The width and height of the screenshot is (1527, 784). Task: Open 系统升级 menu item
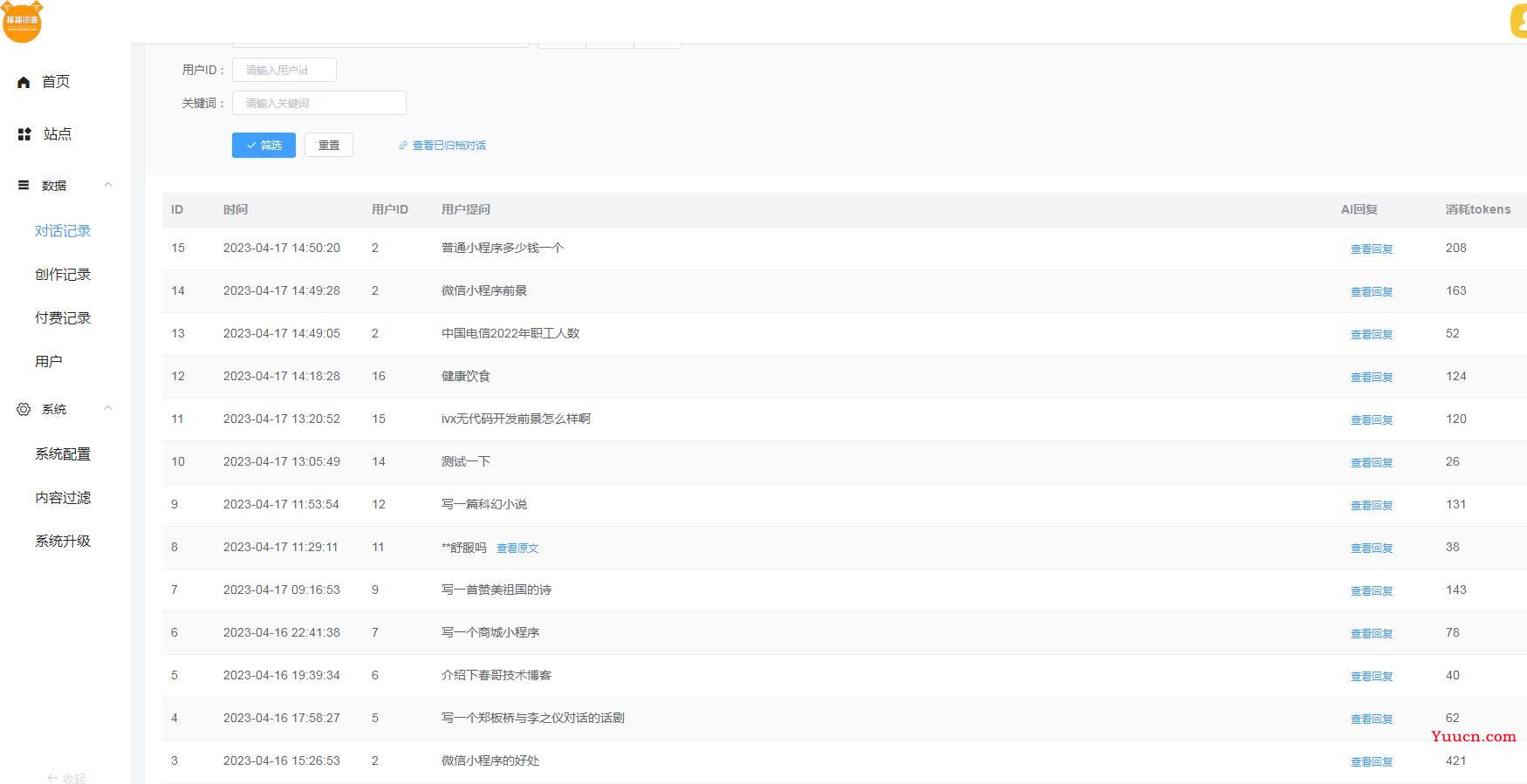coord(63,542)
